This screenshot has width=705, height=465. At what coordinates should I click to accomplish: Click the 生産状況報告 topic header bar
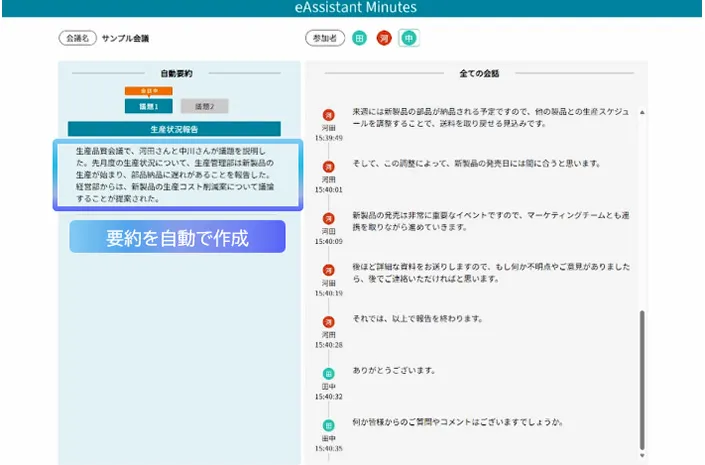point(174,129)
